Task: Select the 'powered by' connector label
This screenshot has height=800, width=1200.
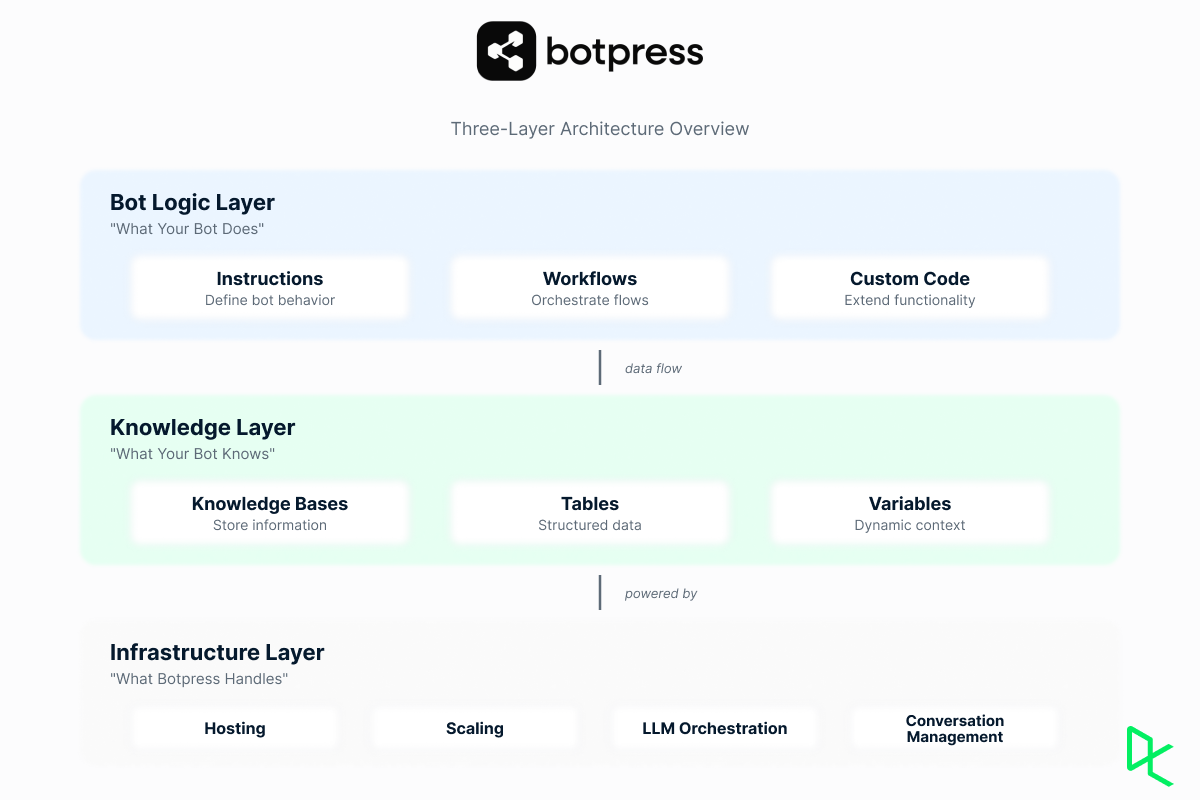Action: pos(661,593)
